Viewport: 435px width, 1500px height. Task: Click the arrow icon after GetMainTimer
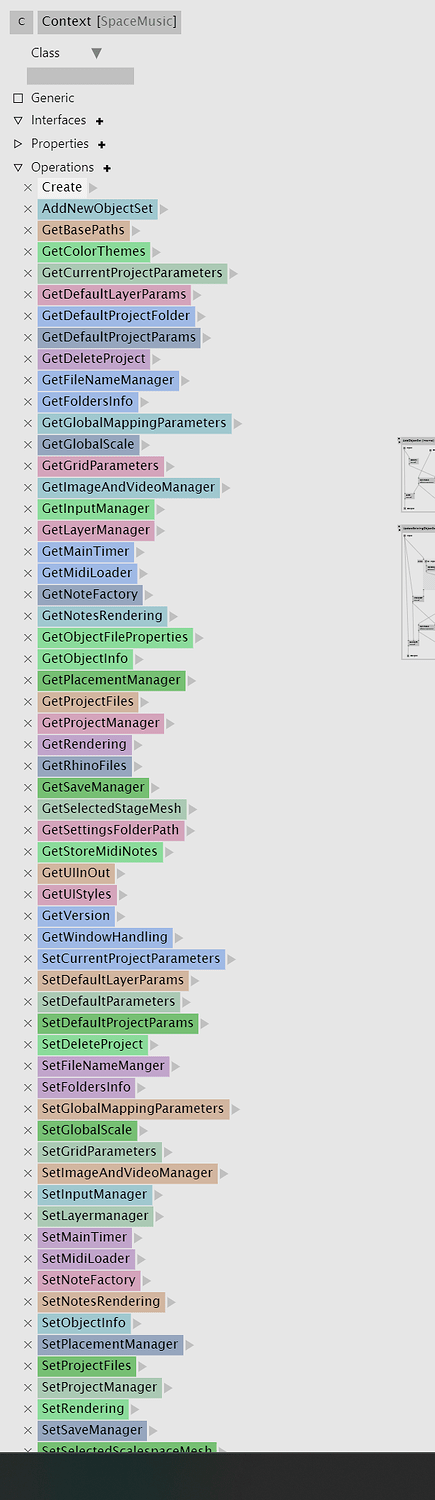tap(140, 552)
